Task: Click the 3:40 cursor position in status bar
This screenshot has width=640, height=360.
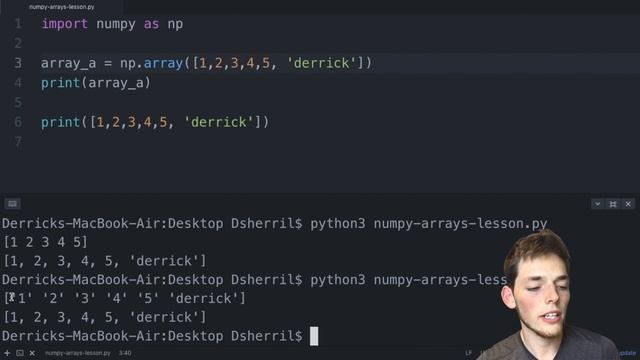Action: coord(125,353)
